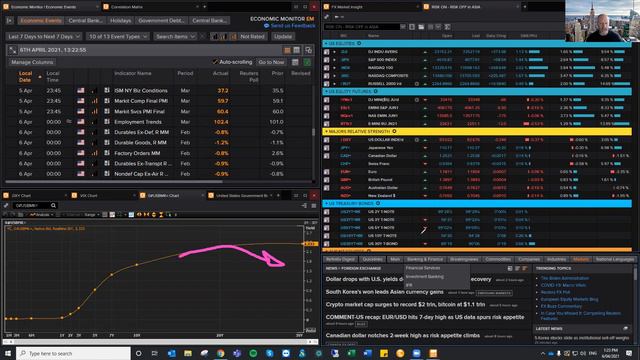The image size is (640, 360).
Task: Click the green Excel export icon
Action: (307, 62)
